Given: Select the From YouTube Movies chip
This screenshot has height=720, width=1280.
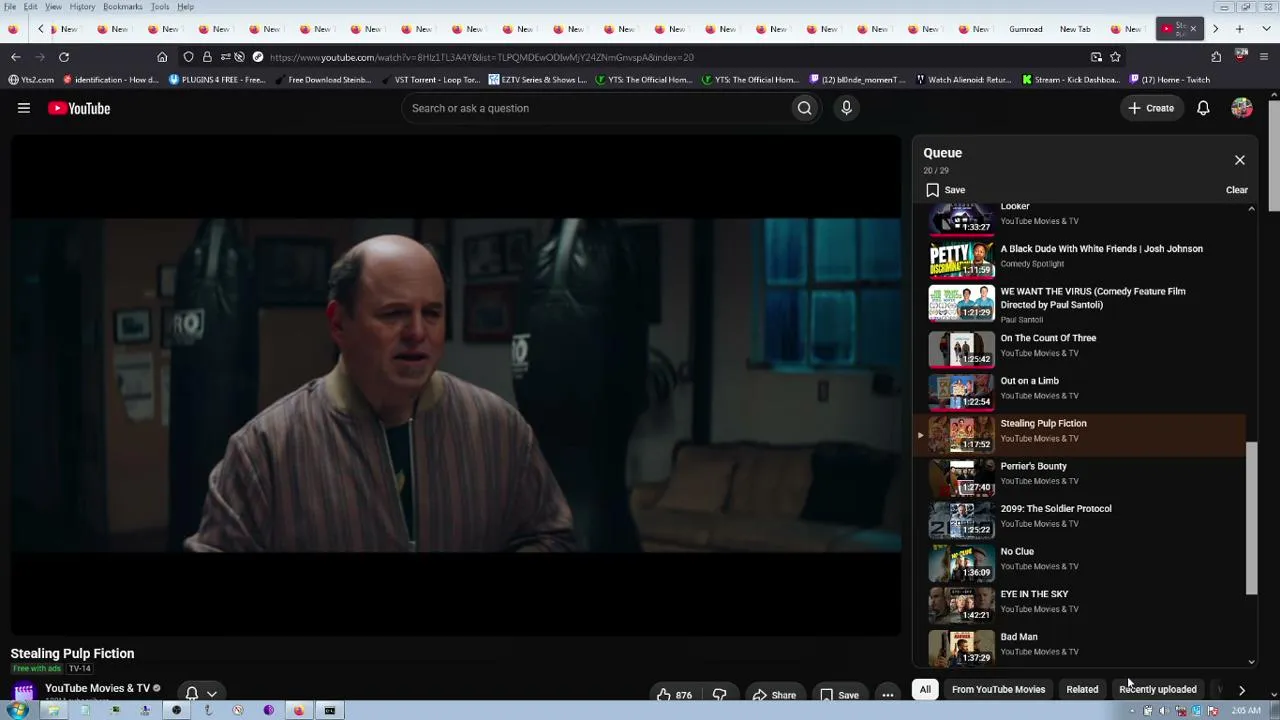Looking at the screenshot, I should pos(998,689).
